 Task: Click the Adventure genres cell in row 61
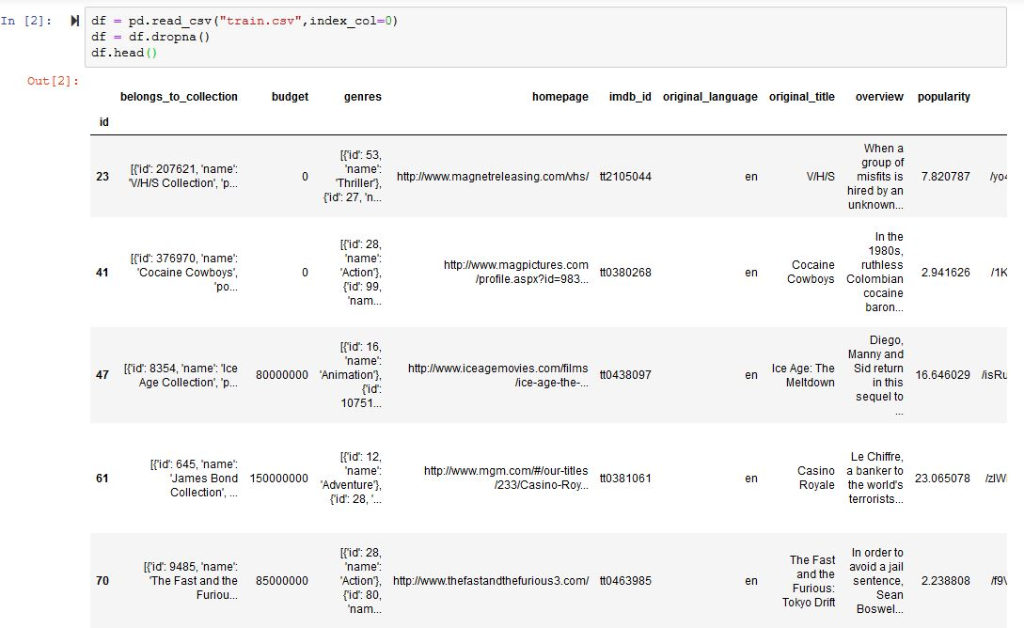pos(351,478)
